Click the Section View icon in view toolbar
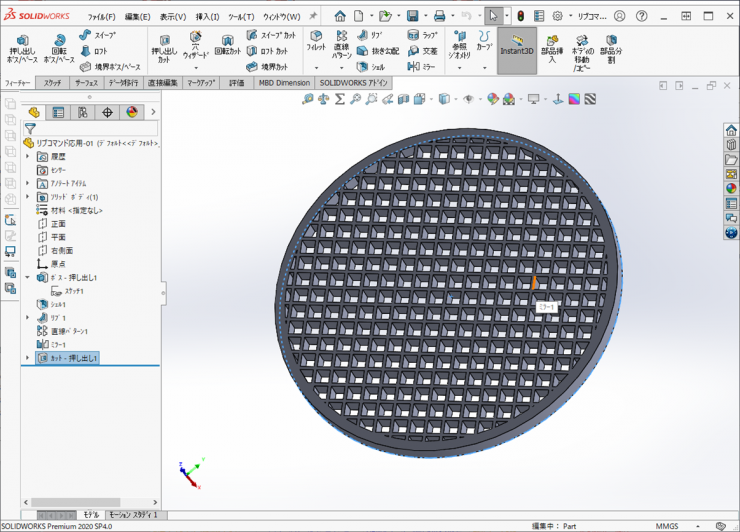740x532 pixels. [402, 99]
